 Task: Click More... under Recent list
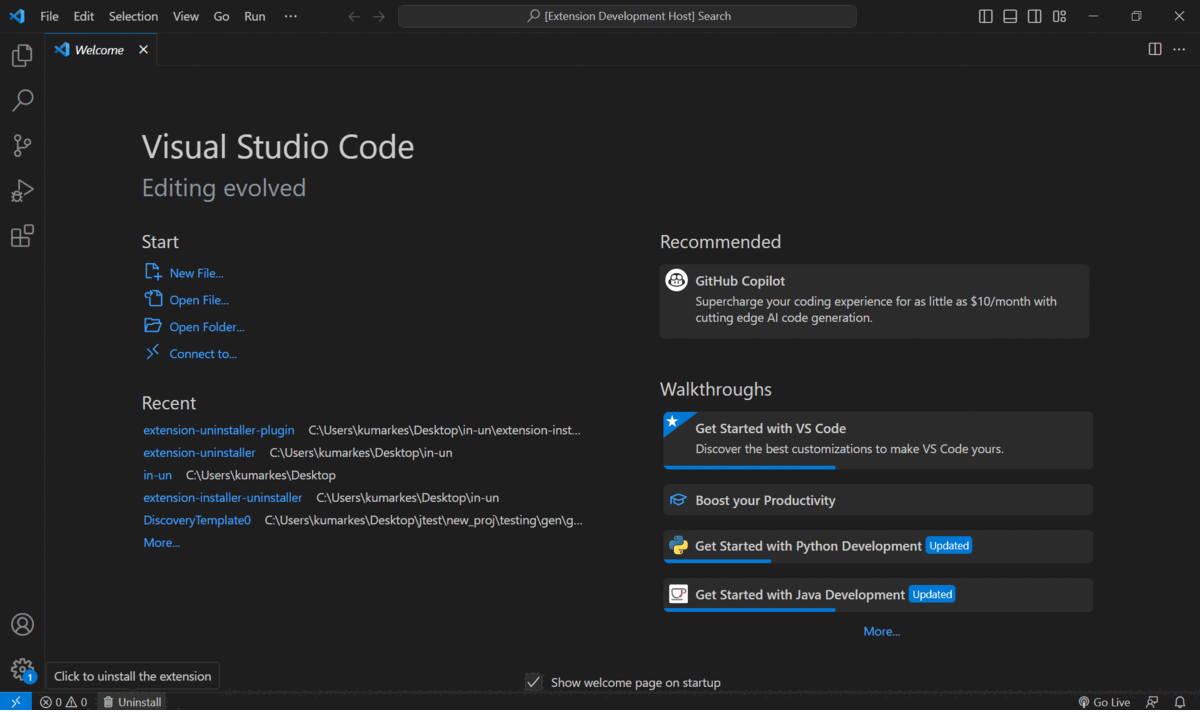tap(162, 543)
